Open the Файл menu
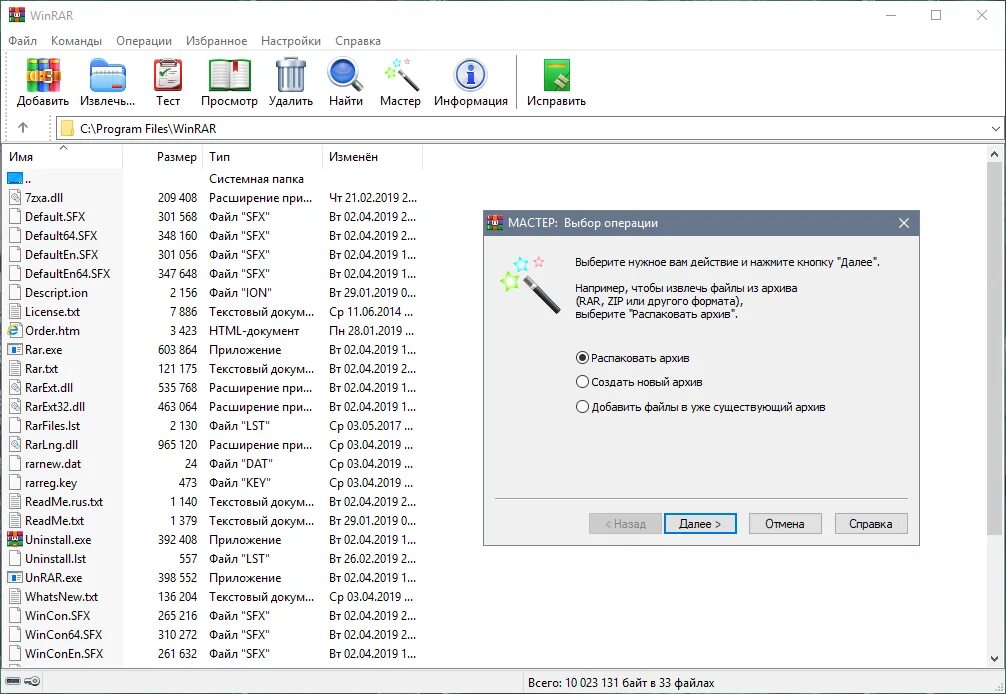The height and width of the screenshot is (694, 1006). 22,40
